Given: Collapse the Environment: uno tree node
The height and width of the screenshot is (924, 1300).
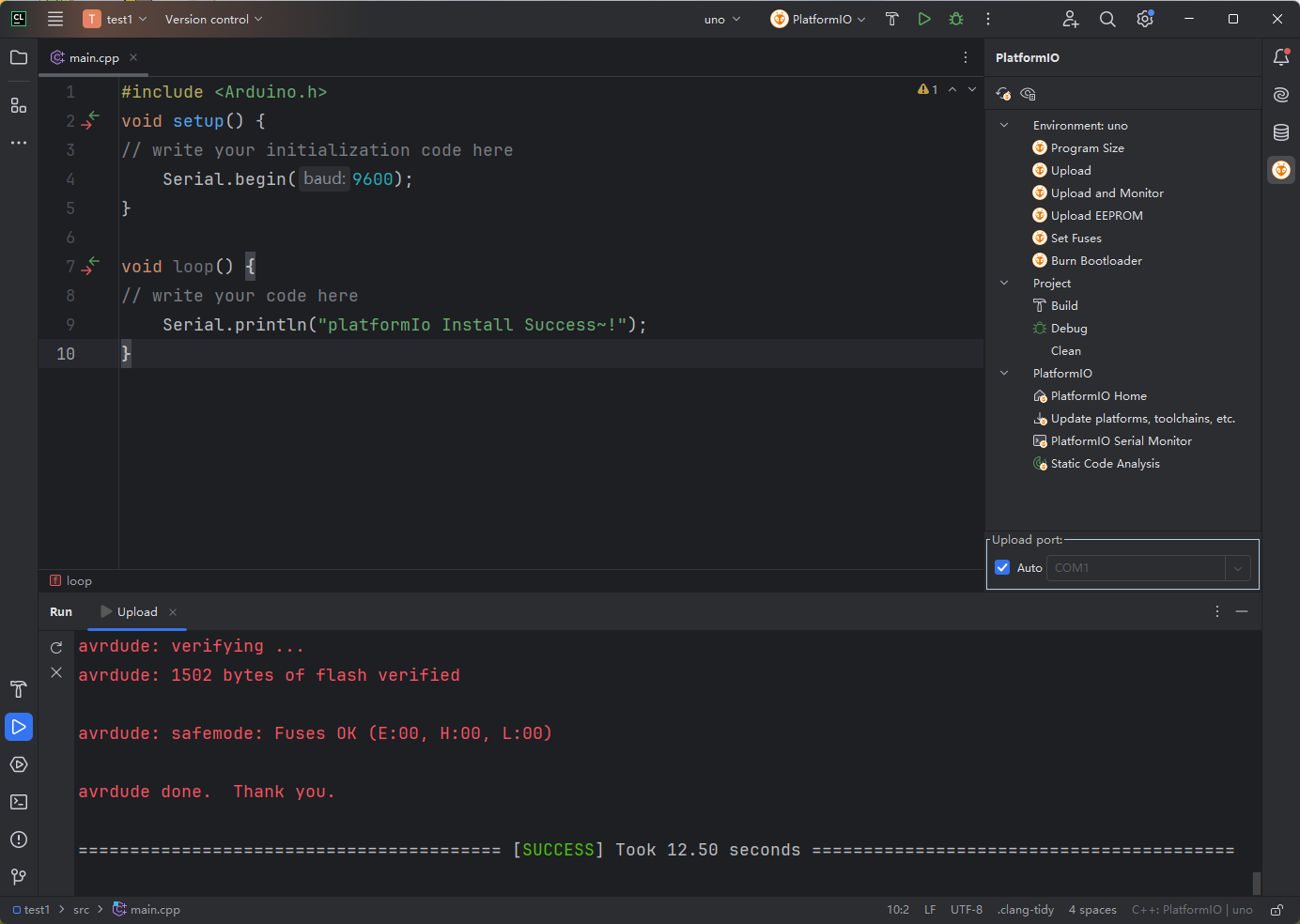Looking at the screenshot, I should click(1004, 125).
